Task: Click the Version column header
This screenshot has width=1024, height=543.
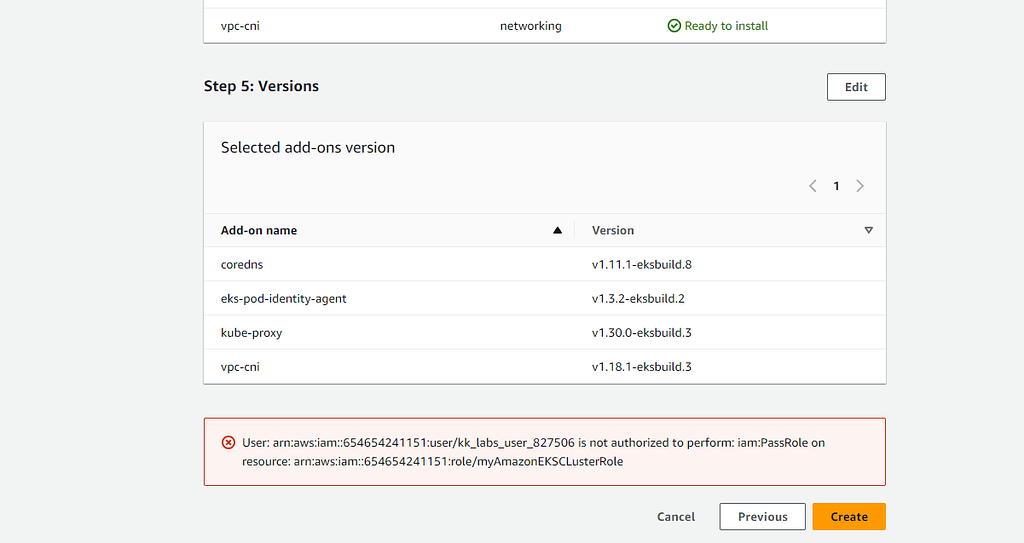Action: coord(613,230)
